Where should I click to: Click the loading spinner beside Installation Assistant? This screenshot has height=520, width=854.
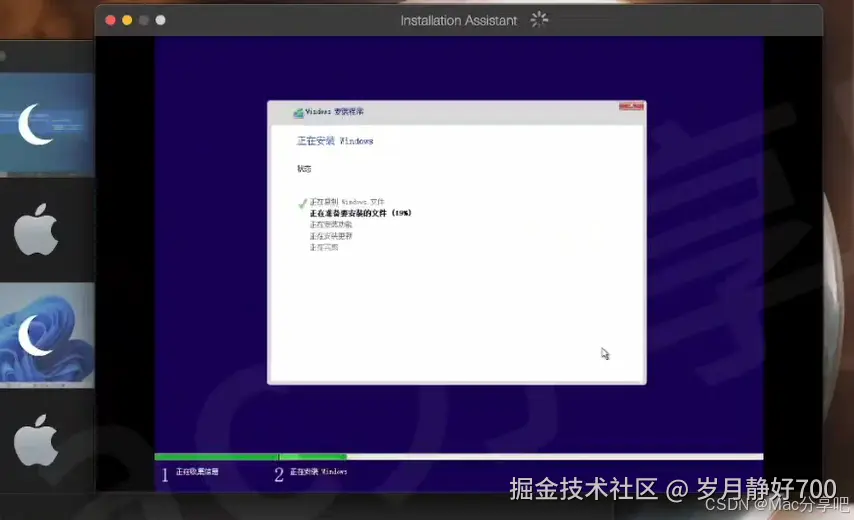coord(539,20)
